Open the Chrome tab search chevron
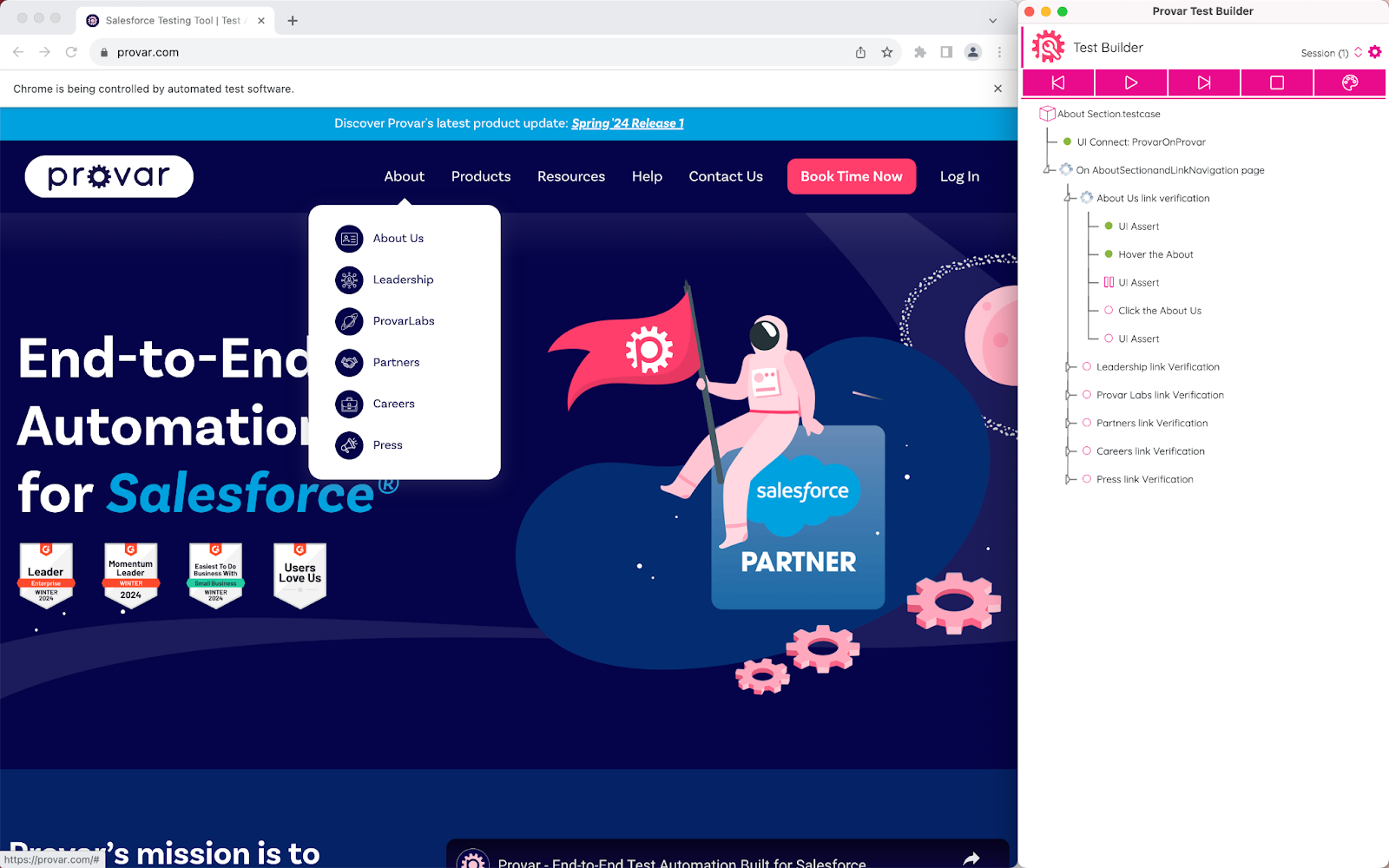 click(x=993, y=21)
